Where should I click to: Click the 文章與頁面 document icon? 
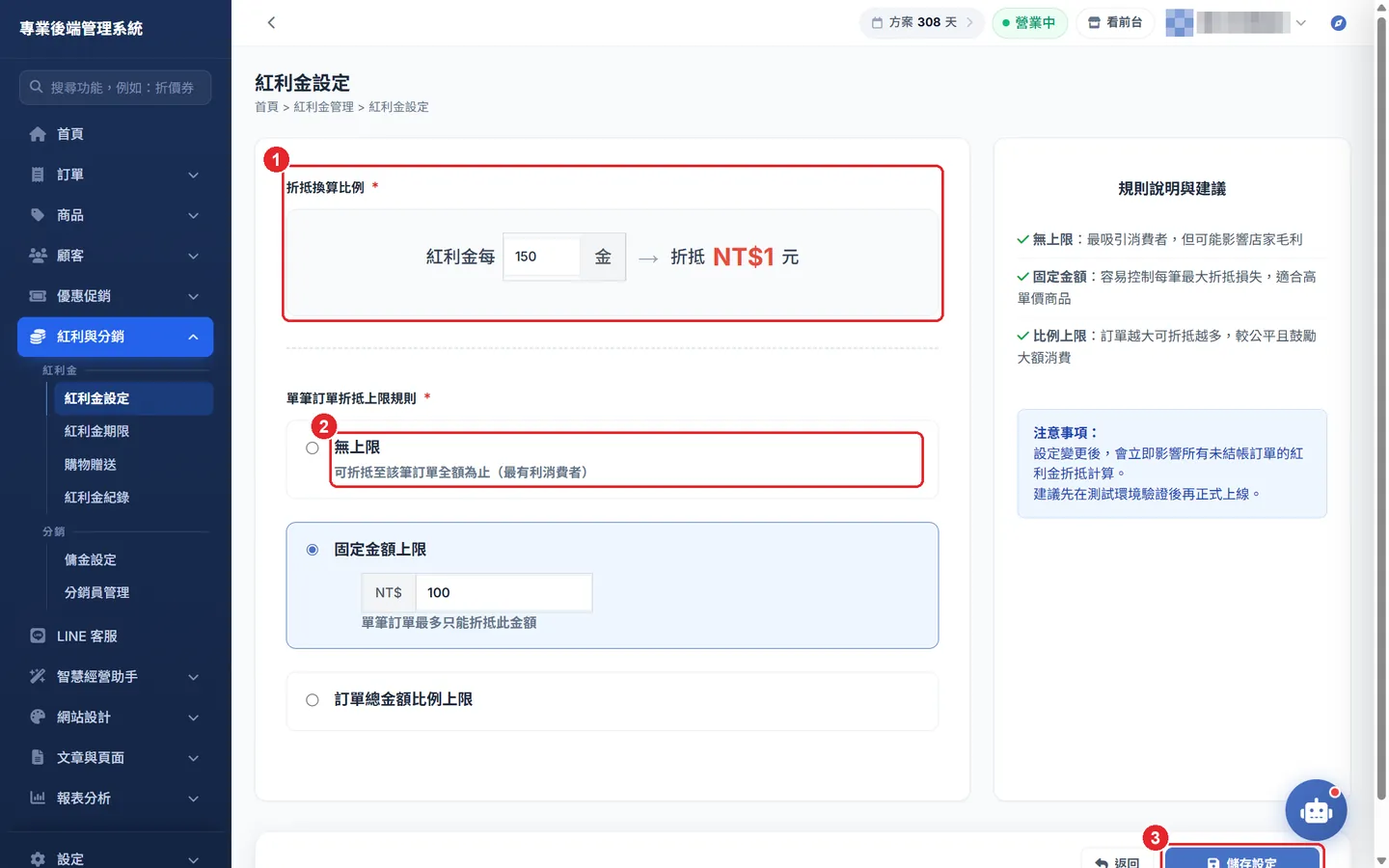tap(38, 758)
